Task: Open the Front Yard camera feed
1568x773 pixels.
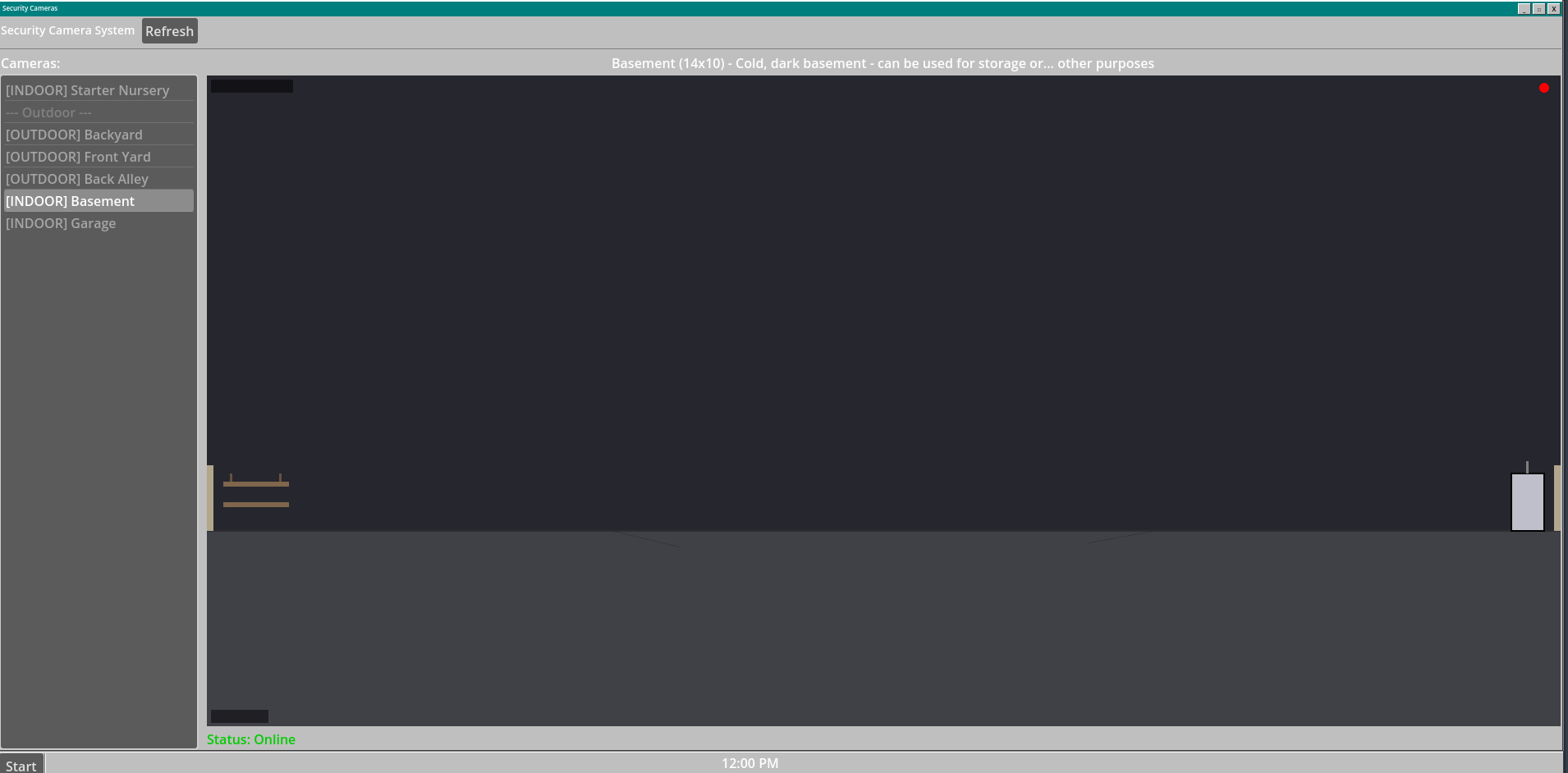Action: (78, 157)
